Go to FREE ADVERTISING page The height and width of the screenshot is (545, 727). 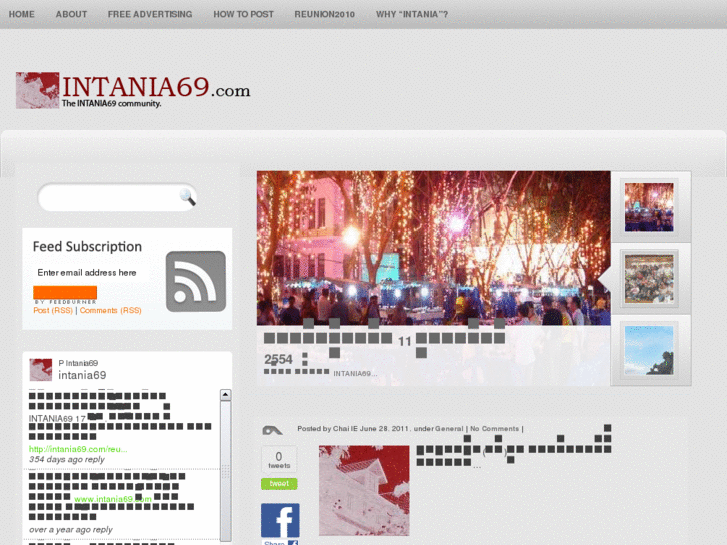(x=150, y=14)
